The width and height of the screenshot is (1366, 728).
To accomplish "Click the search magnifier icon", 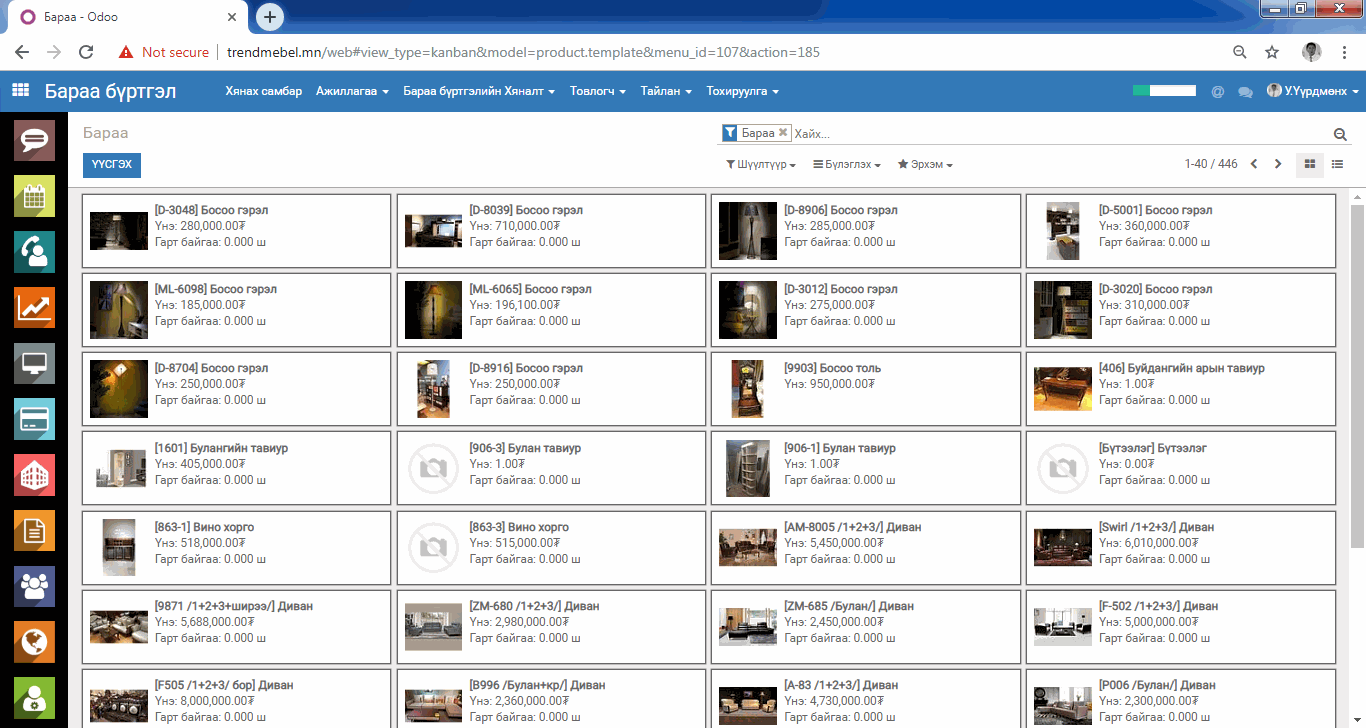I will [1340, 135].
